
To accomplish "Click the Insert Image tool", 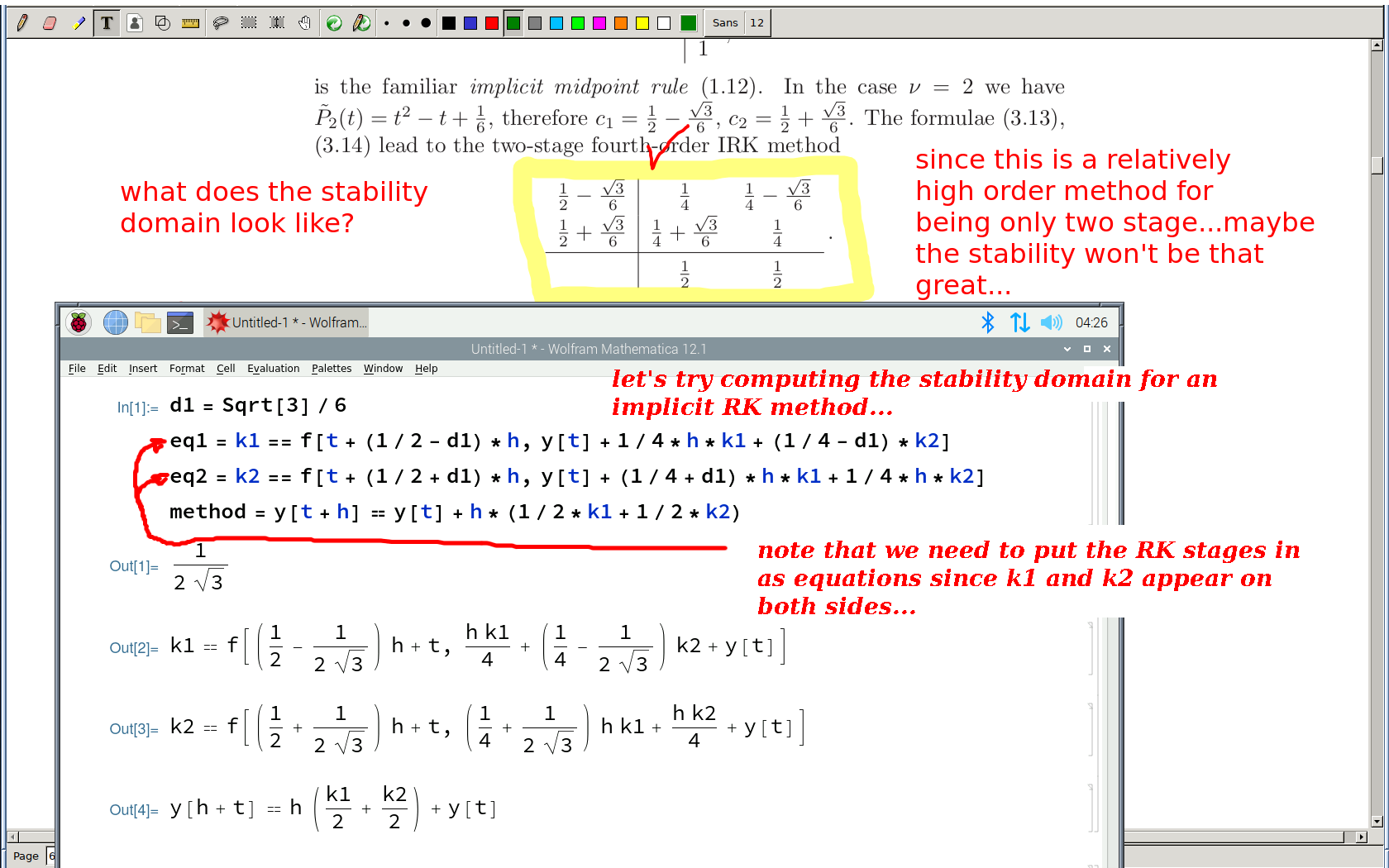I will point(135,23).
